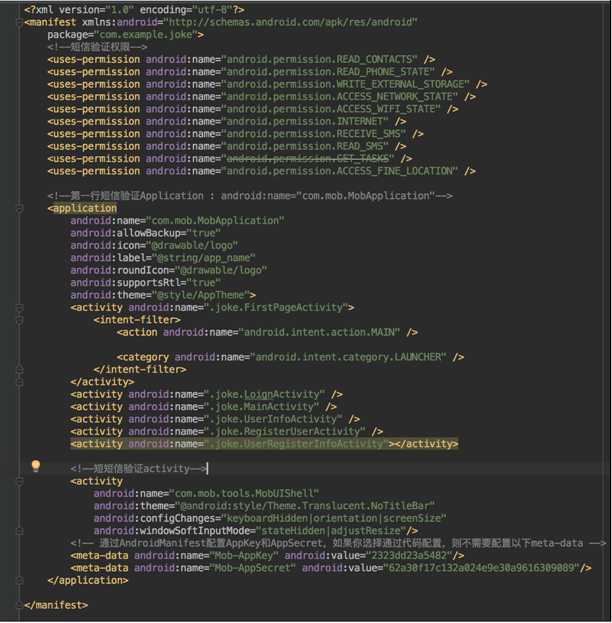This screenshot has width=612, height=623.
Task: Click the MainActivity activity line
Action: (x=203, y=406)
